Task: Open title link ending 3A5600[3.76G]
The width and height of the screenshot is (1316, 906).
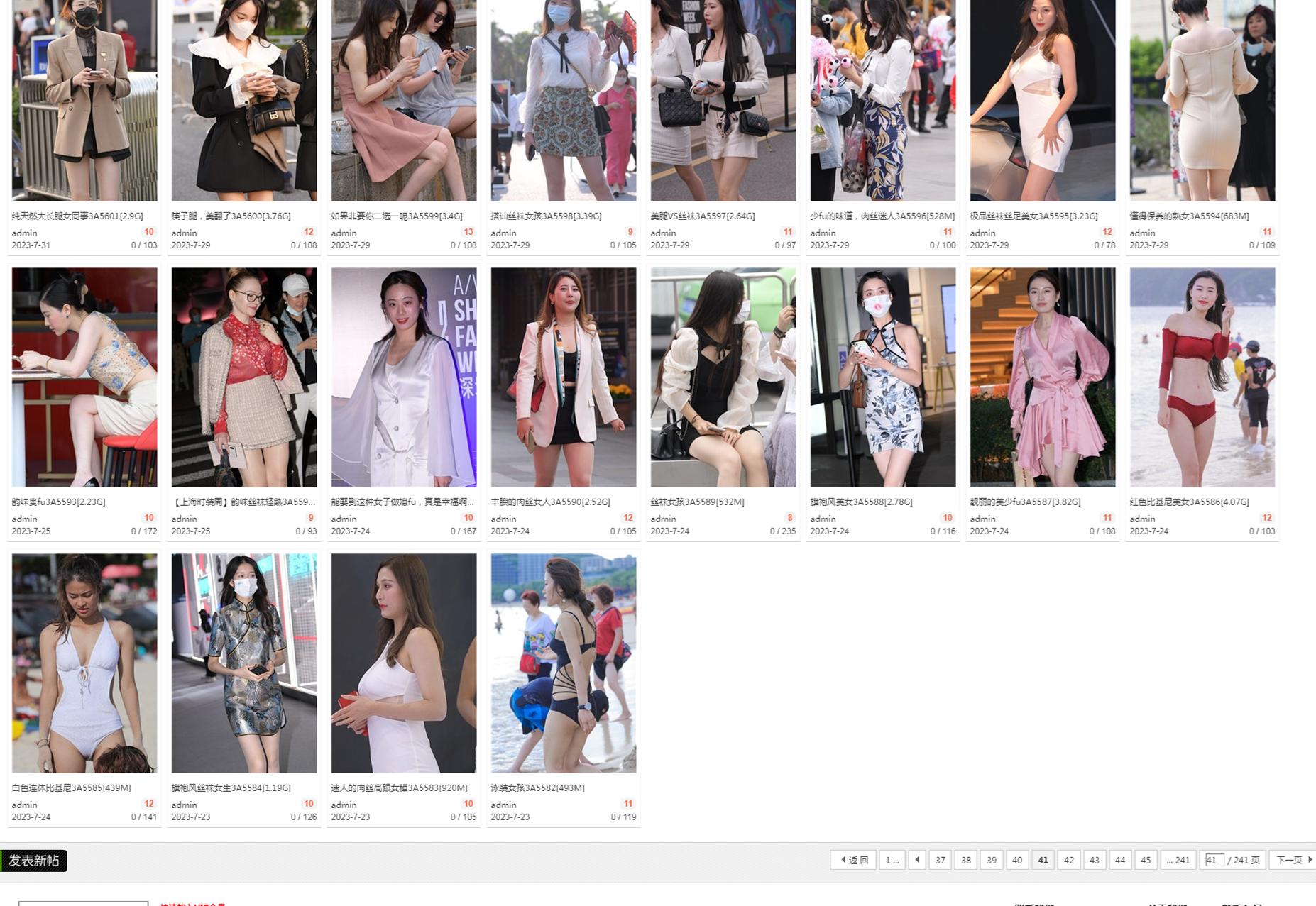Action: coord(231,216)
